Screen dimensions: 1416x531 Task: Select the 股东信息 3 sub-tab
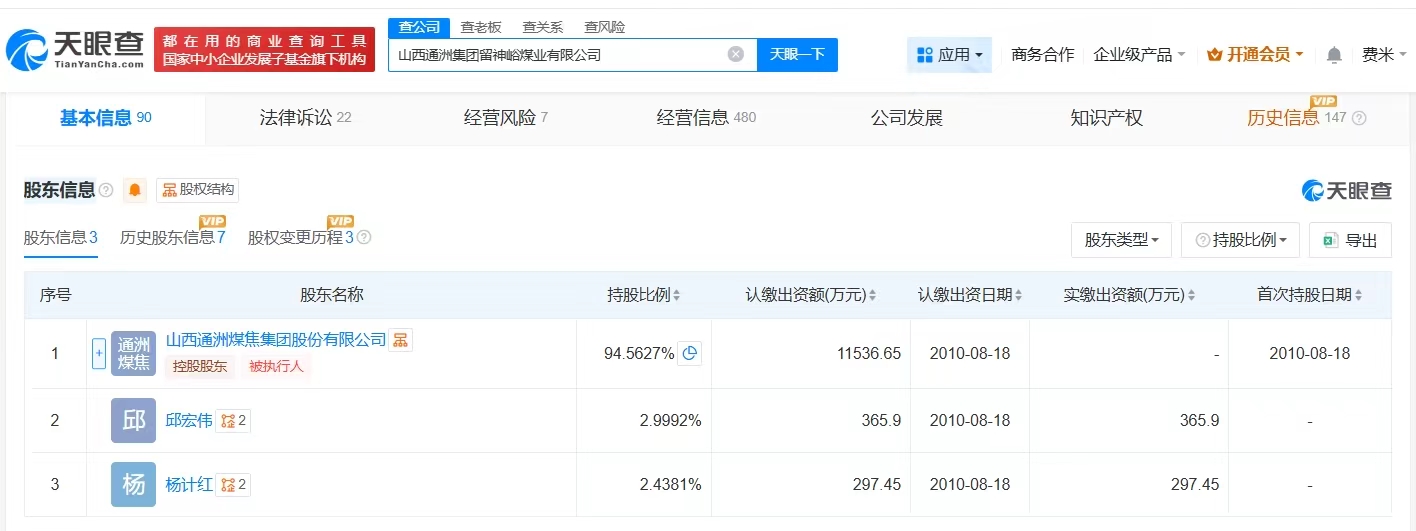coord(60,238)
